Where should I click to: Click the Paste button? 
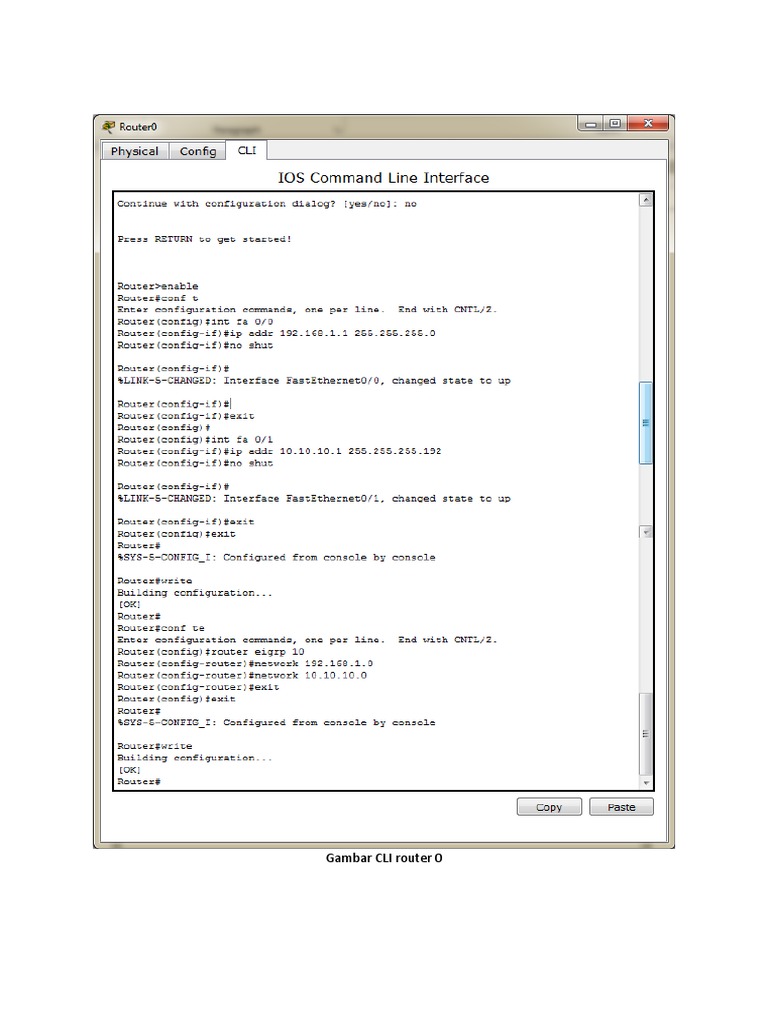621,807
